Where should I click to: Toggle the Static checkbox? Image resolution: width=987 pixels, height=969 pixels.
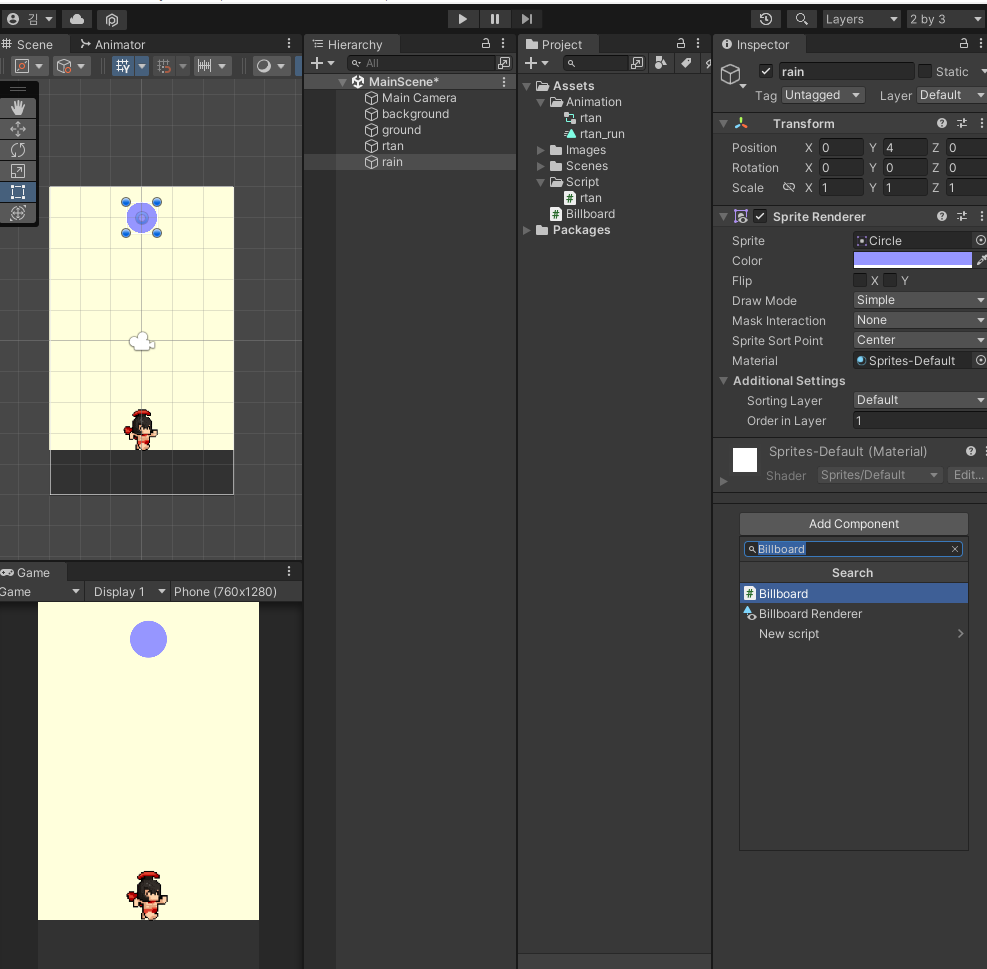pyautogui.click(x=925, y=71)
